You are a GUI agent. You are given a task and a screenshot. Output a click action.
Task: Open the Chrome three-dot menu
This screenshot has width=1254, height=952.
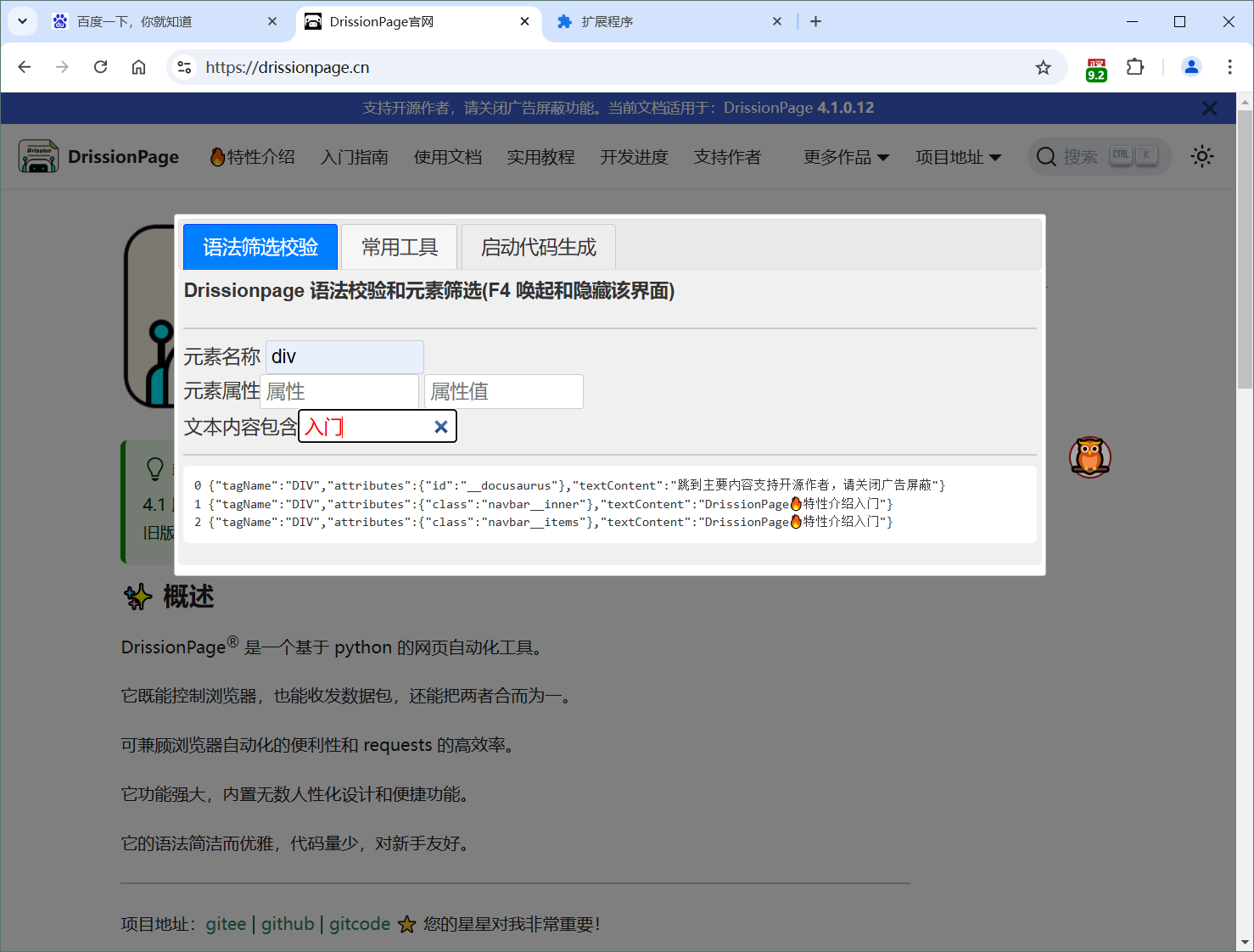[x=1229, y=67]
